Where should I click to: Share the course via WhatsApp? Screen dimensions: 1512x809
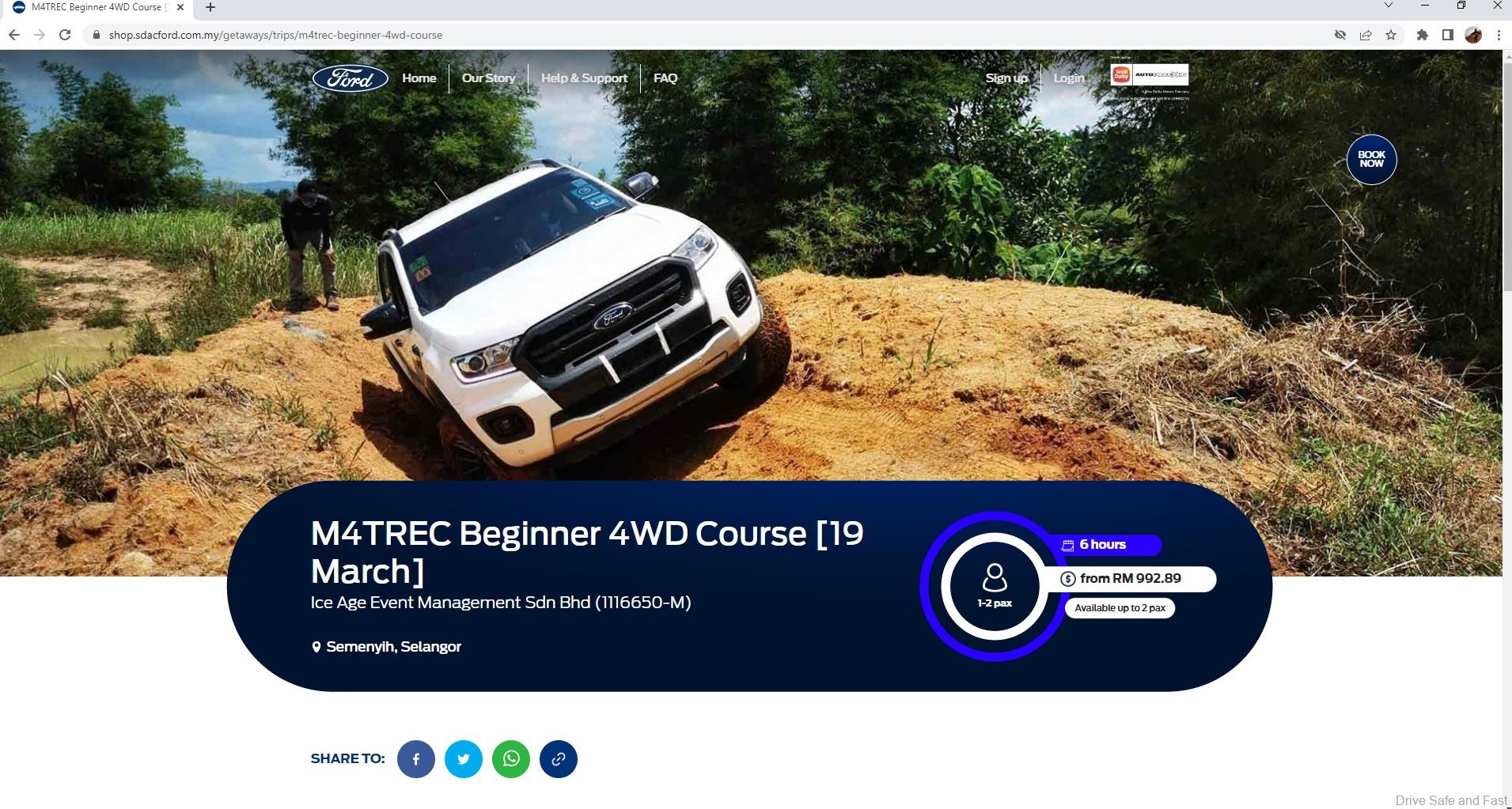pyautogui.click(x=511, y=759)
